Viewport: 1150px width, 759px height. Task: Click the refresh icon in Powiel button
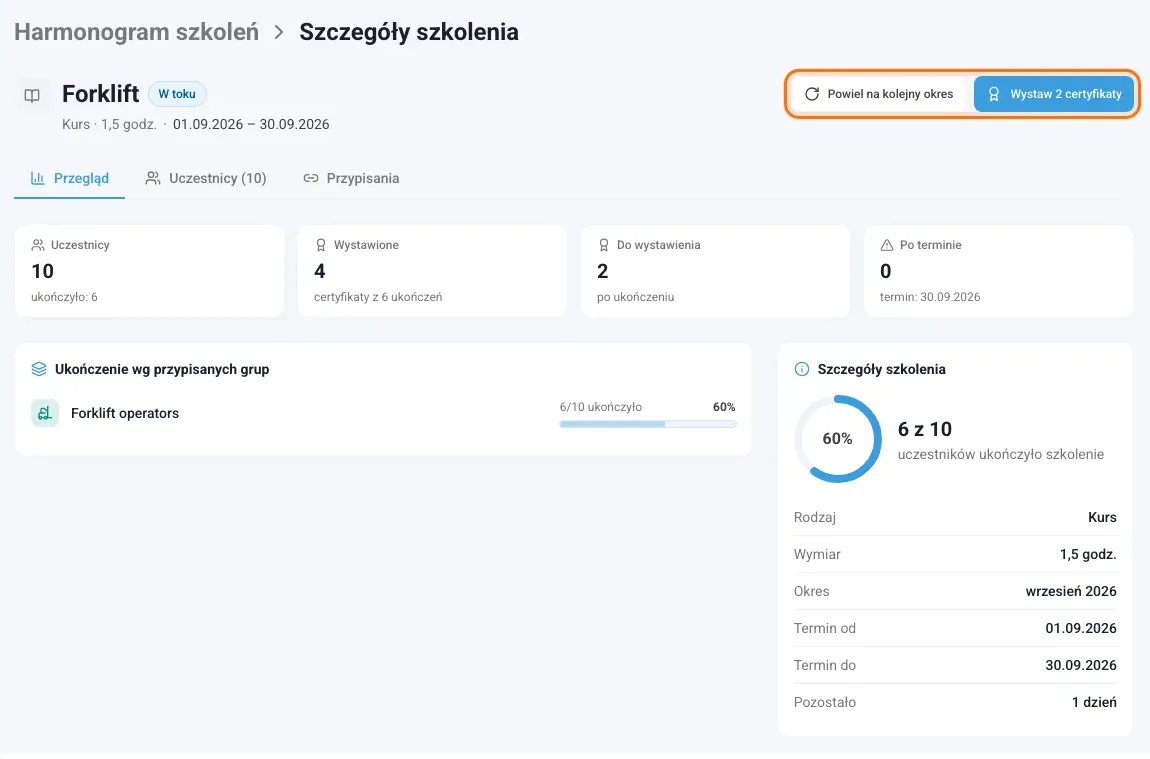tap(812, 94)
